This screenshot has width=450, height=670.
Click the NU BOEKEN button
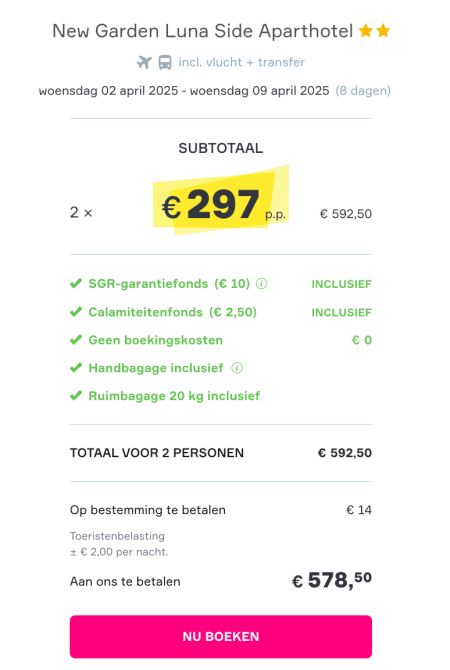tap(221, 637)
